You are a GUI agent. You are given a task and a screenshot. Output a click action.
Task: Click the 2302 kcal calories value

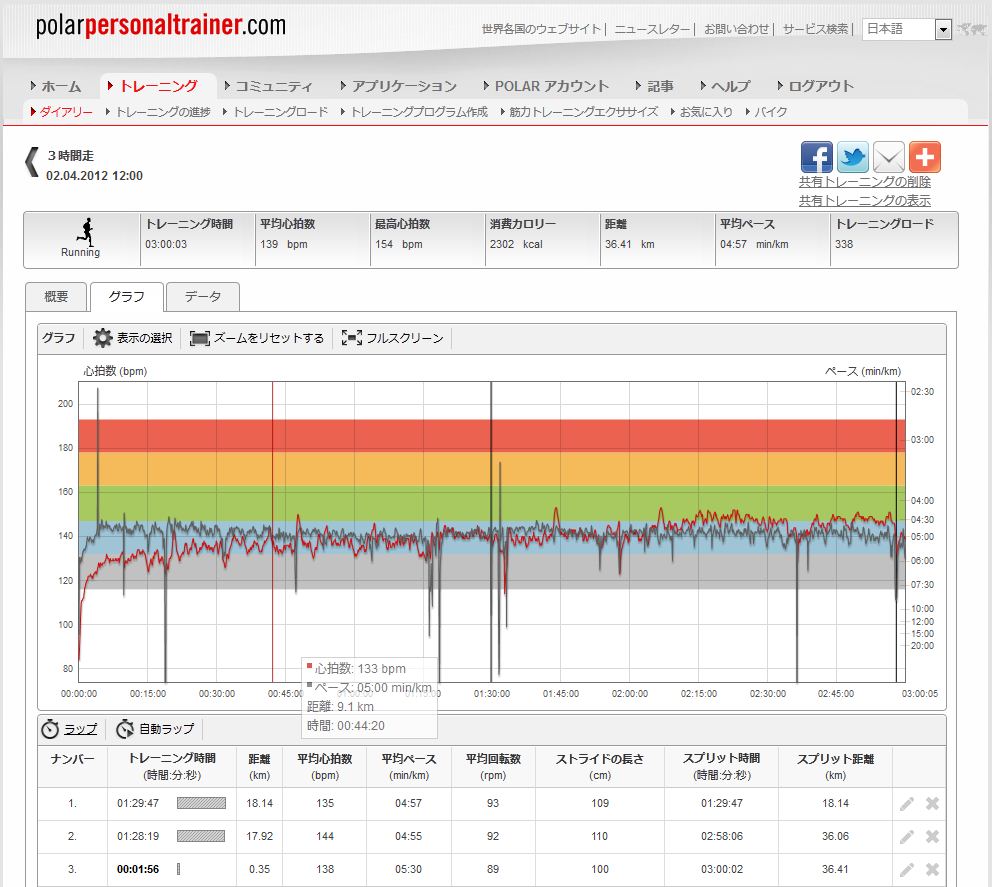point(516,244)
